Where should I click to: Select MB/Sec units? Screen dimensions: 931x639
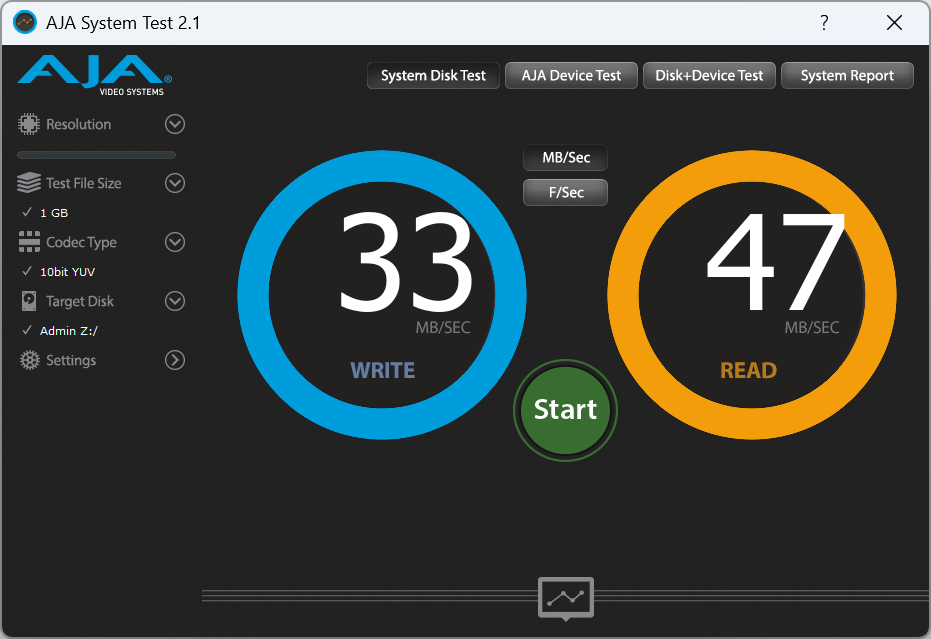pyautogui.click(x=565, y=157)
